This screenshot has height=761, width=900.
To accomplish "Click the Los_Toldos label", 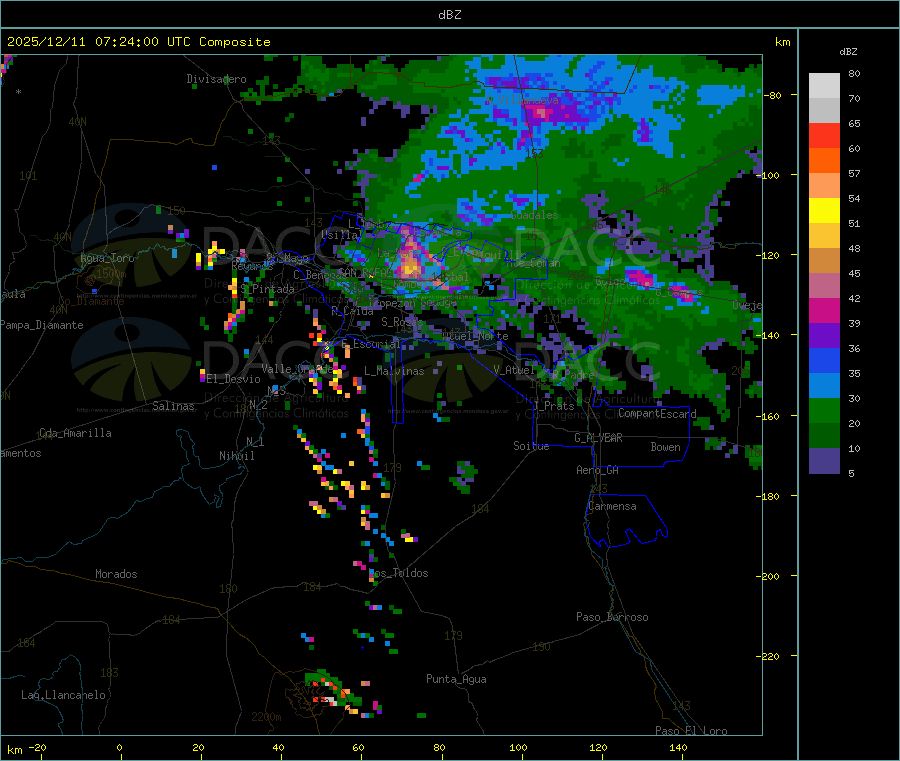I will (399, 573).
